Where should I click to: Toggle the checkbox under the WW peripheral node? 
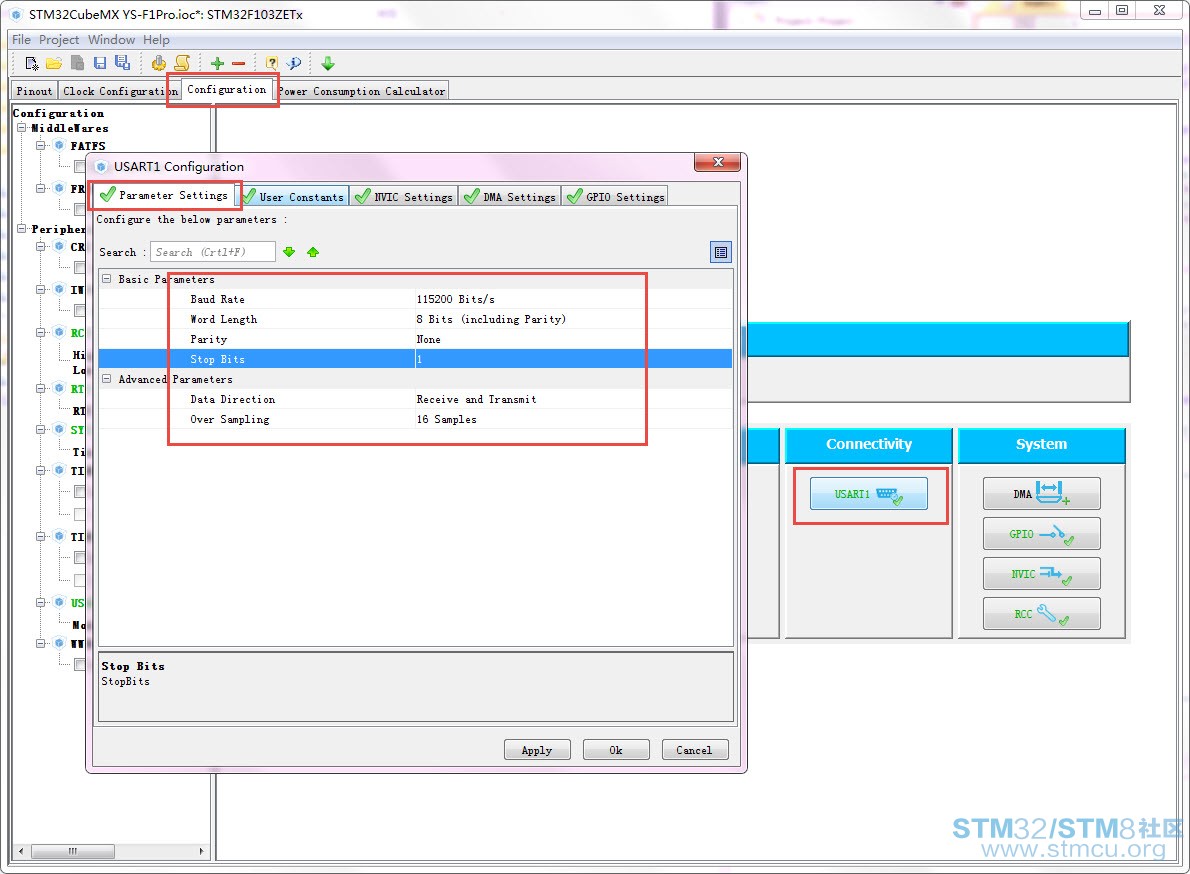80,665
